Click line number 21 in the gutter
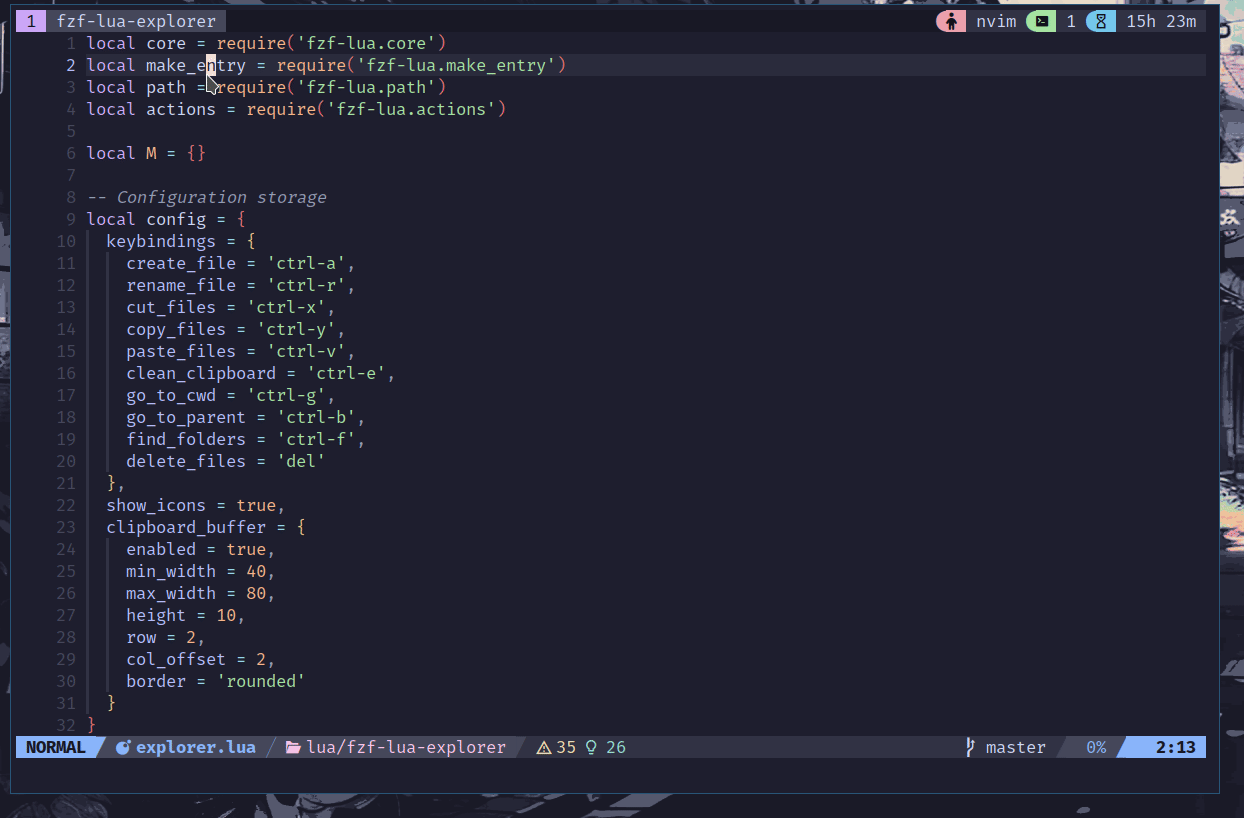Image resolution: width=1244 pixels, height=818 pixels. point(66,483)
